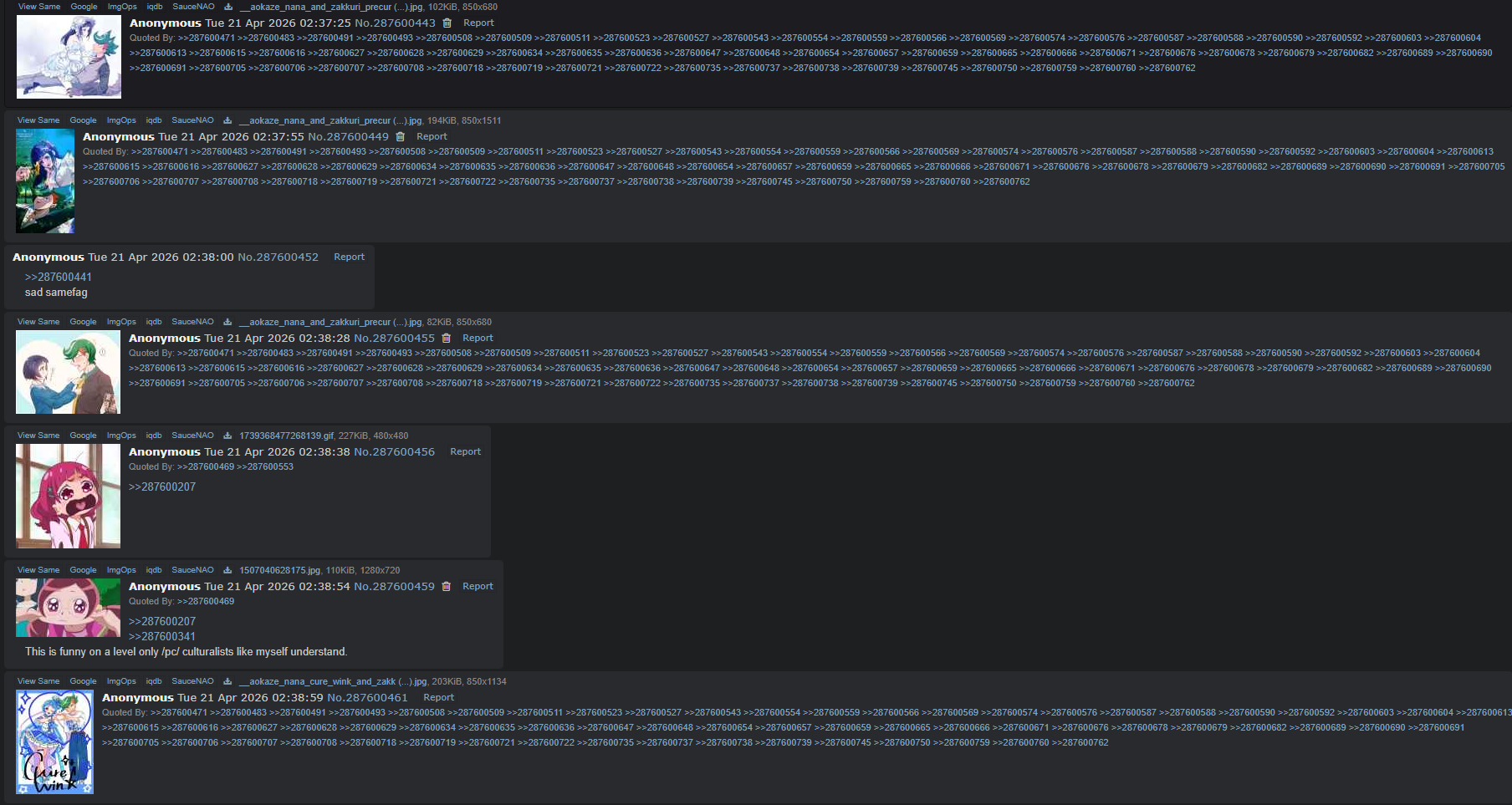
Task: Open the >>287600469 backlink under post No.287600456
Action: click(x=206, y=467)
